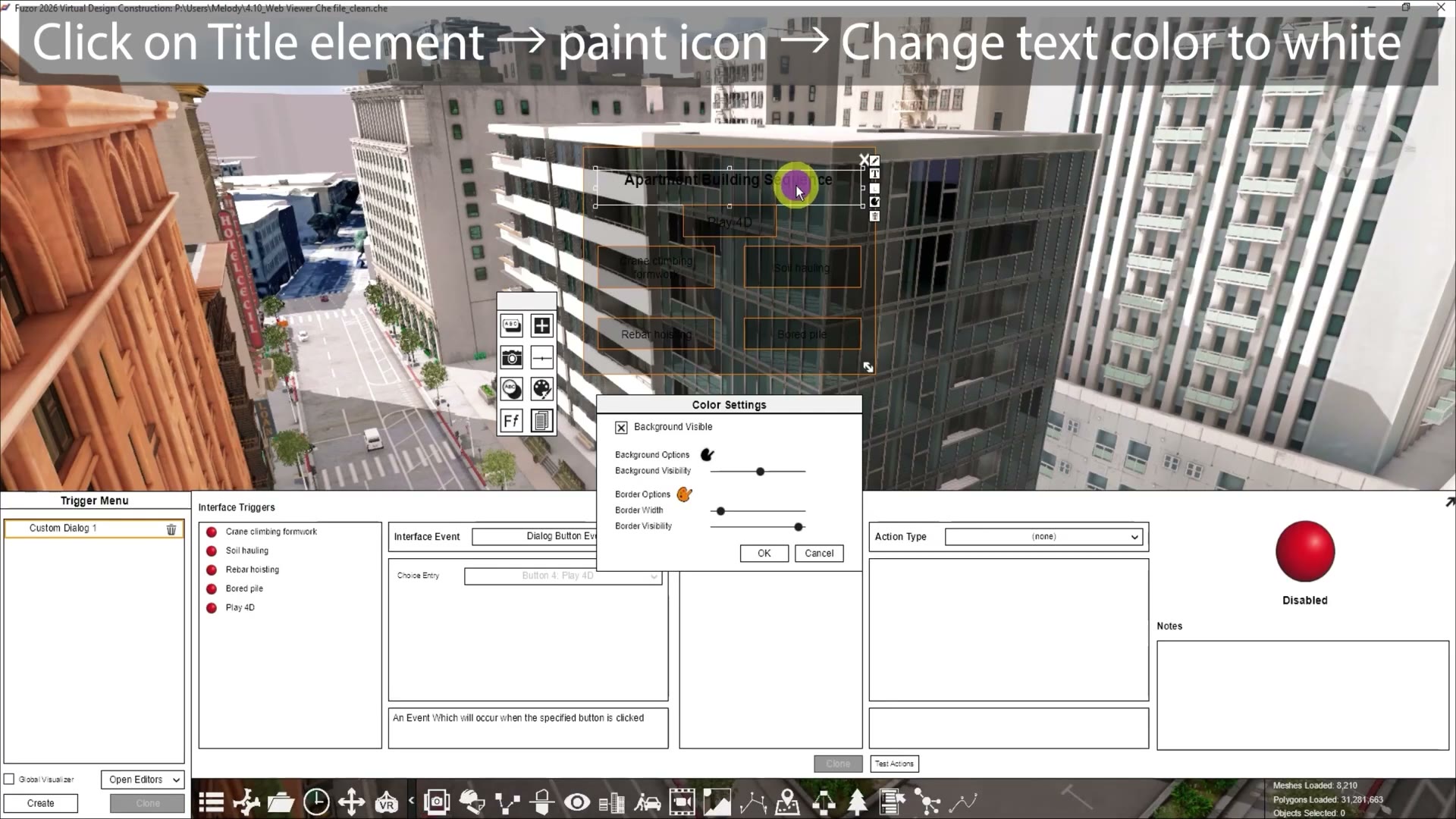
Task: Click Play 4D button in dialog preview
Action: (730, 221)
